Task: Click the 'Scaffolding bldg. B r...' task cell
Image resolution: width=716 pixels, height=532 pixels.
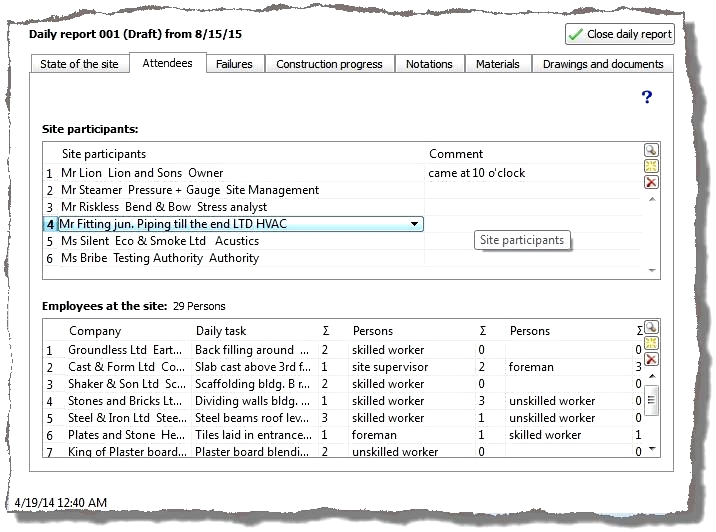Action: [253, 384]
